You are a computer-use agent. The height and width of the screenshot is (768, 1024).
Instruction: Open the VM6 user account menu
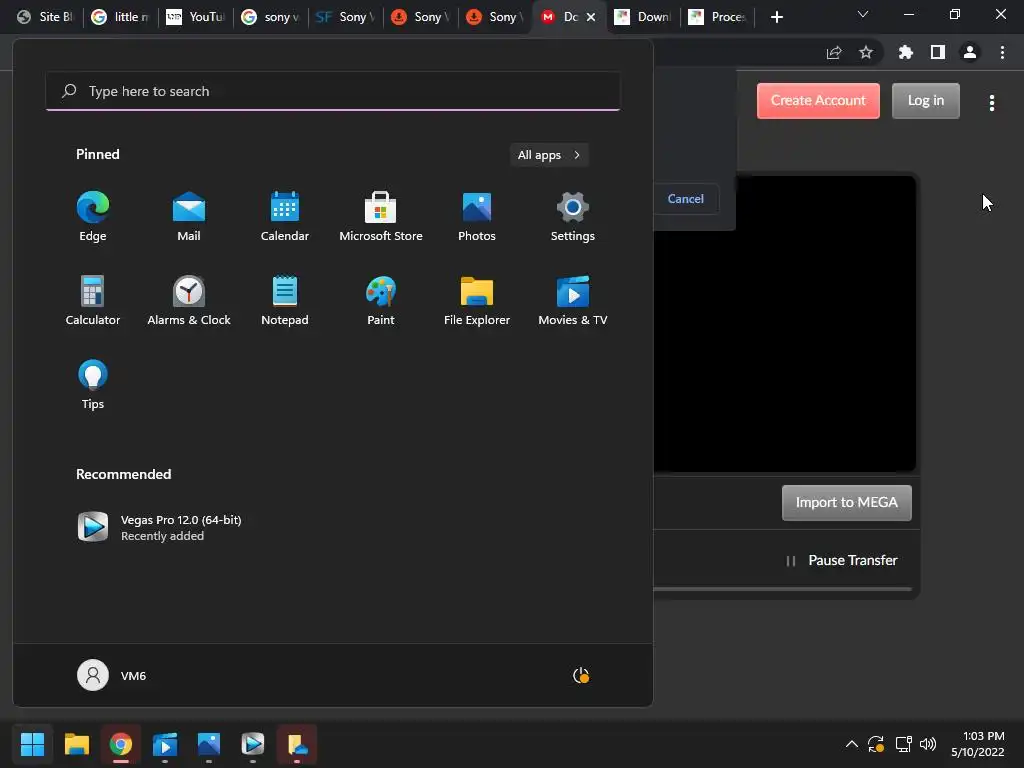[x=112, y=675]
